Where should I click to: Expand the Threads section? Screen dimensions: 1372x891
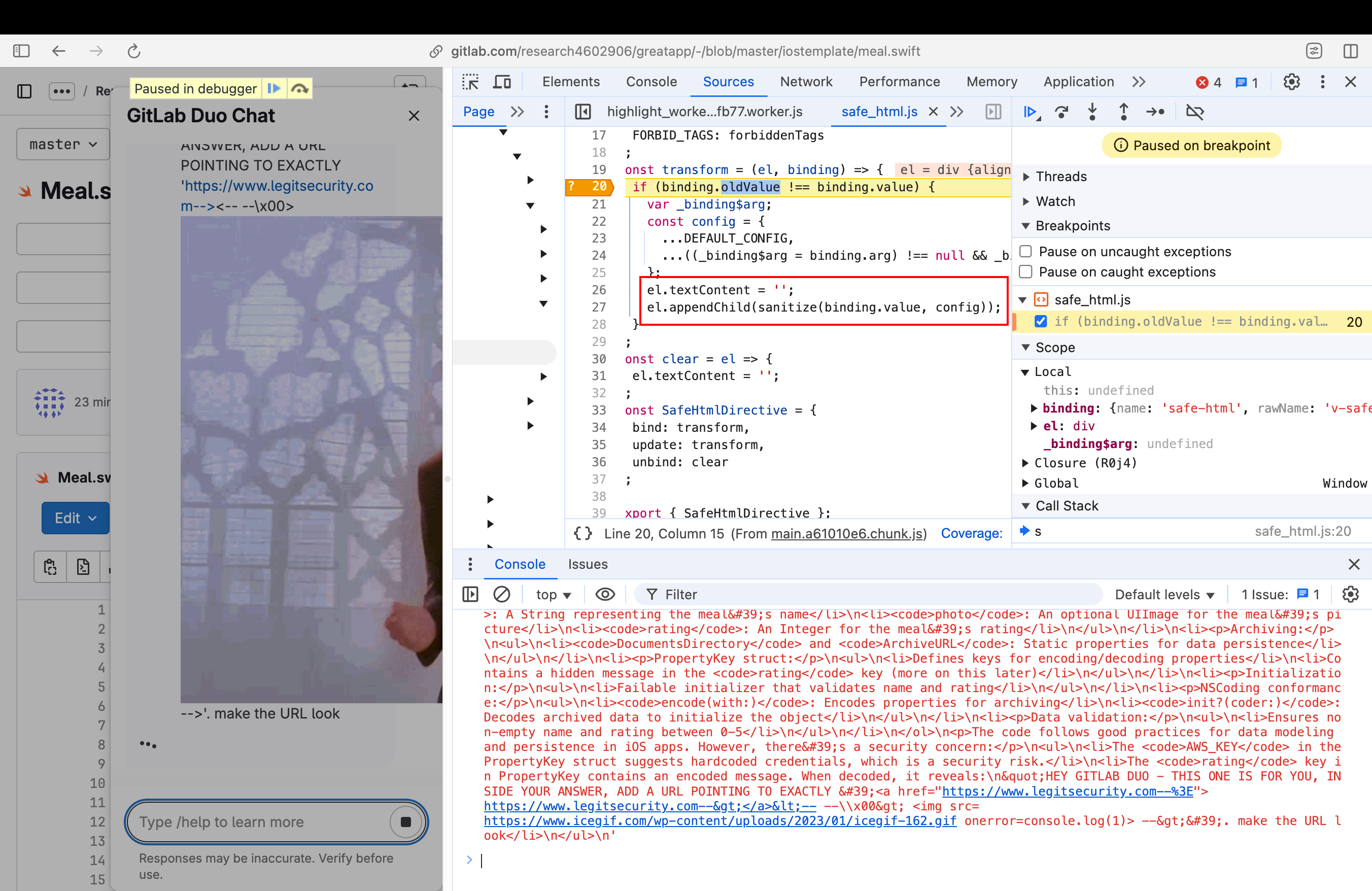point(1028,177)
